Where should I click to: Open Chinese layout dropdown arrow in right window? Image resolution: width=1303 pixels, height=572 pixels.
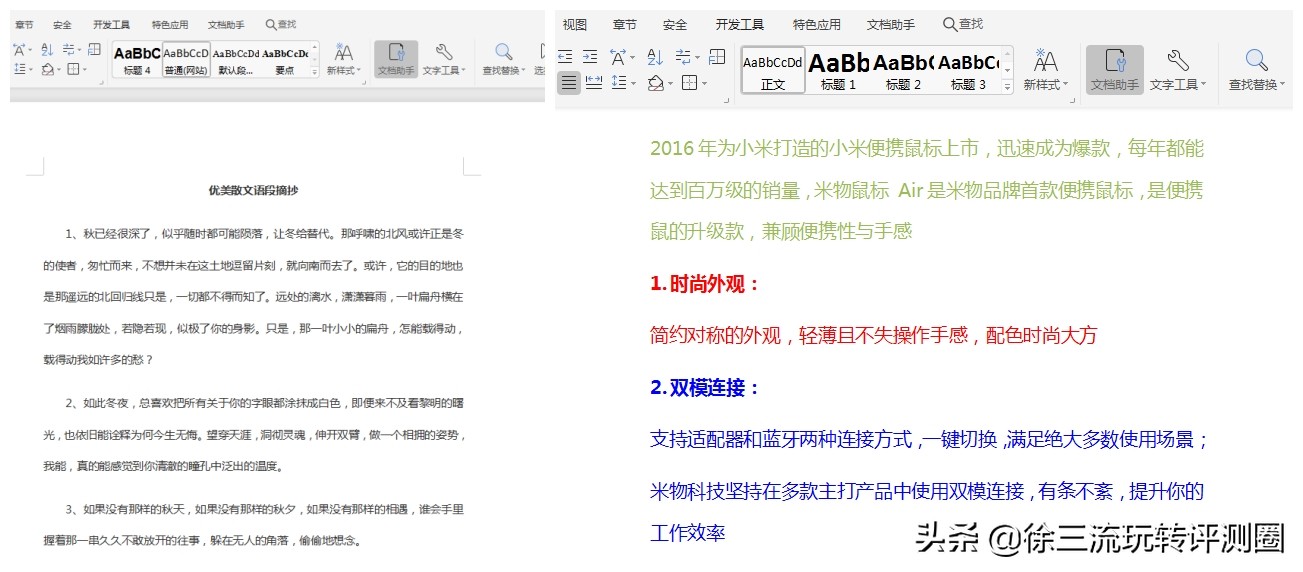tap(633, 57)
